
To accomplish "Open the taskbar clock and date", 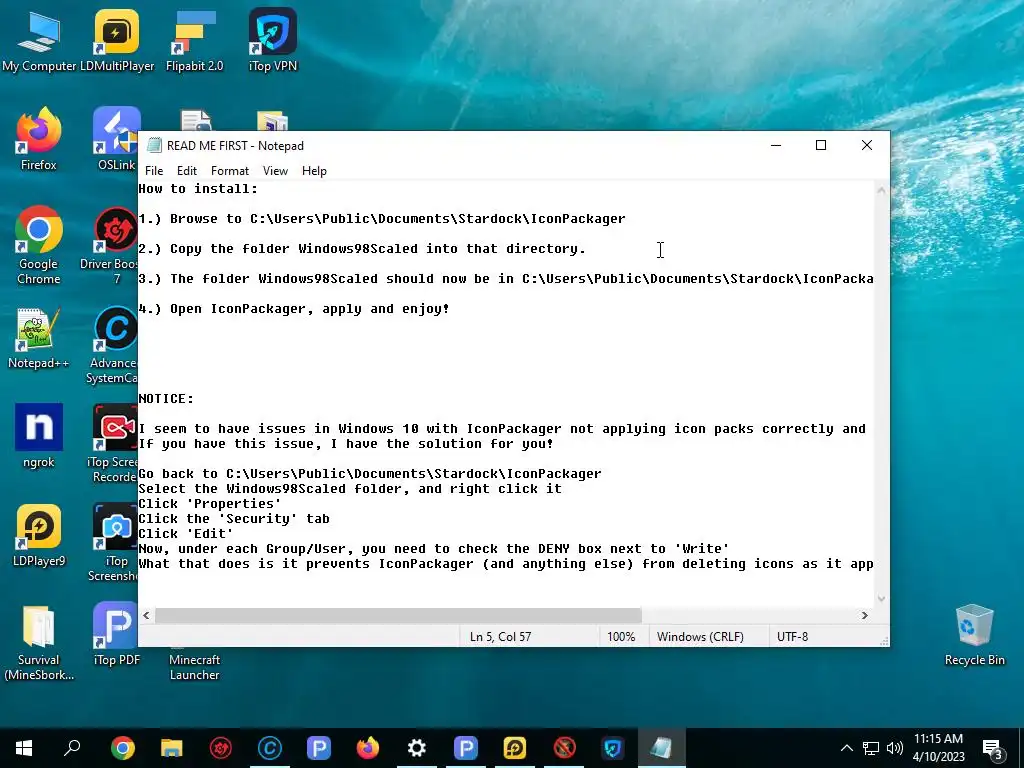I will 938,748.
